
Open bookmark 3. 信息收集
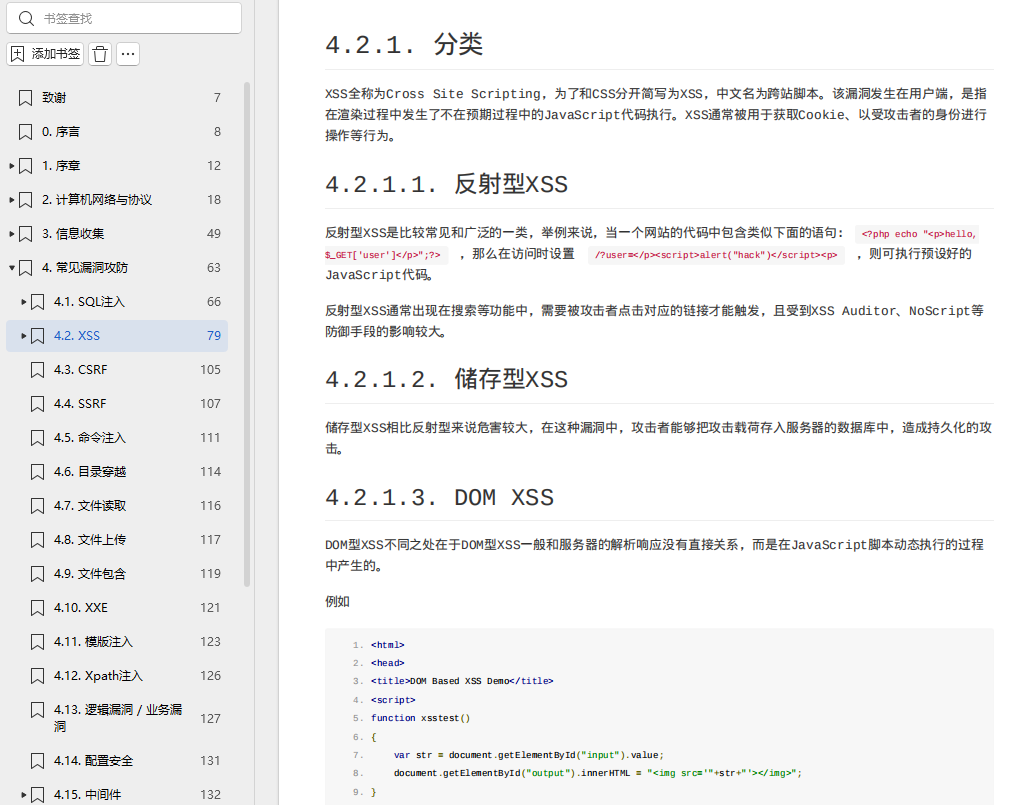click(73, 234)
